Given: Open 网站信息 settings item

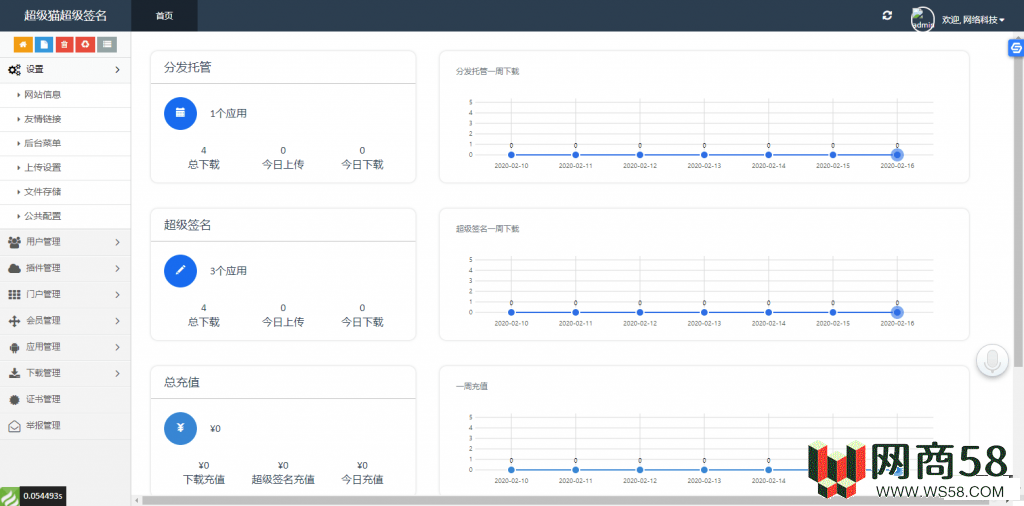Looking at the screenshot, I should (x=65, y=95).
